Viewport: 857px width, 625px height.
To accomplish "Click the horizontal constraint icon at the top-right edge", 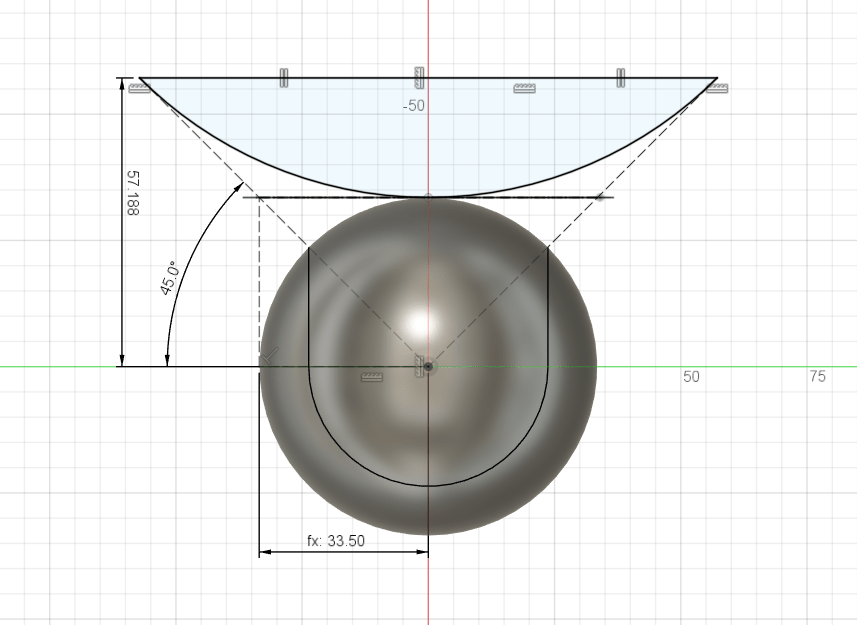I will point(716,90).
